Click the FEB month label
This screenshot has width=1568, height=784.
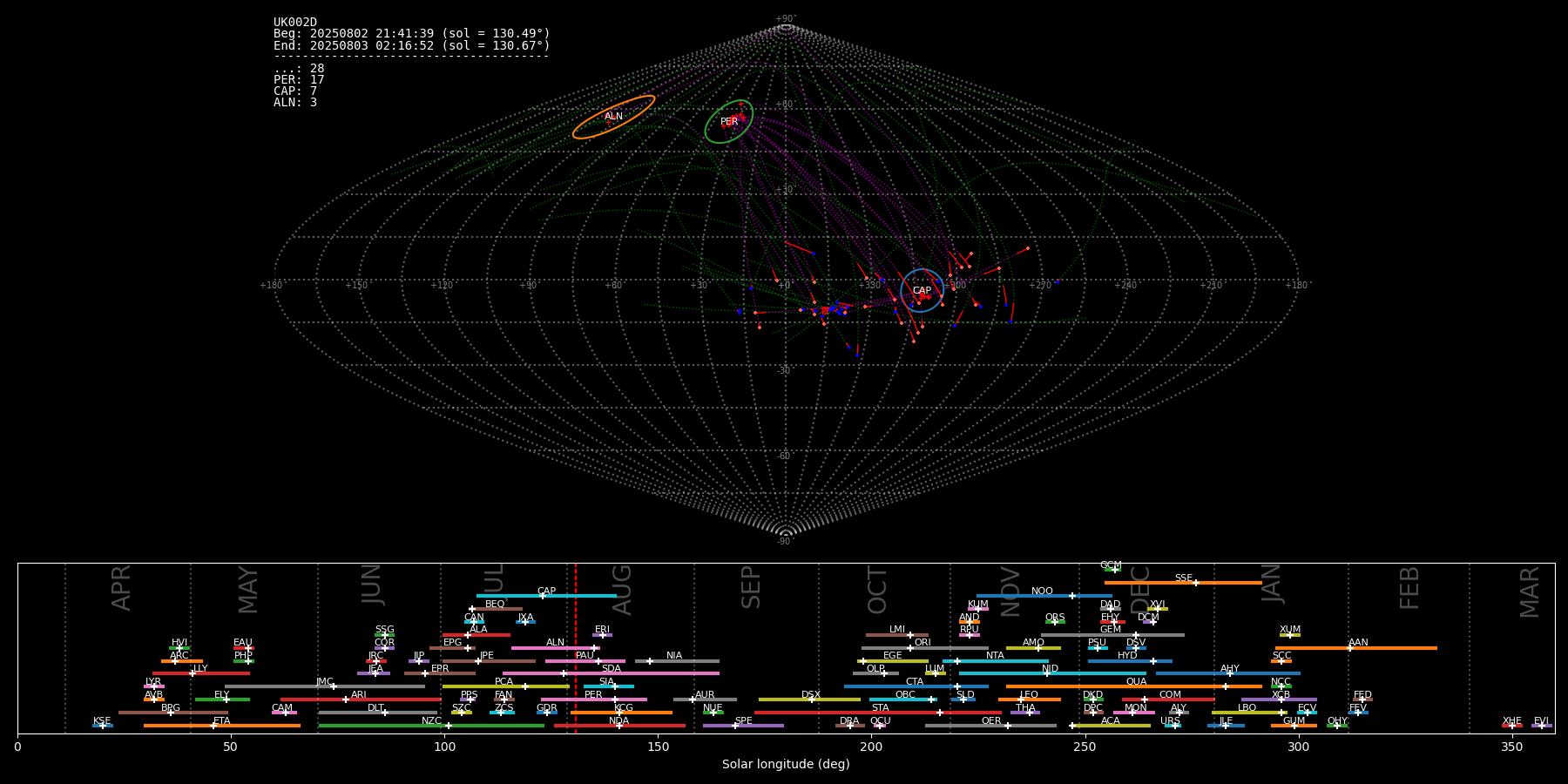[x=1409, y=587]
